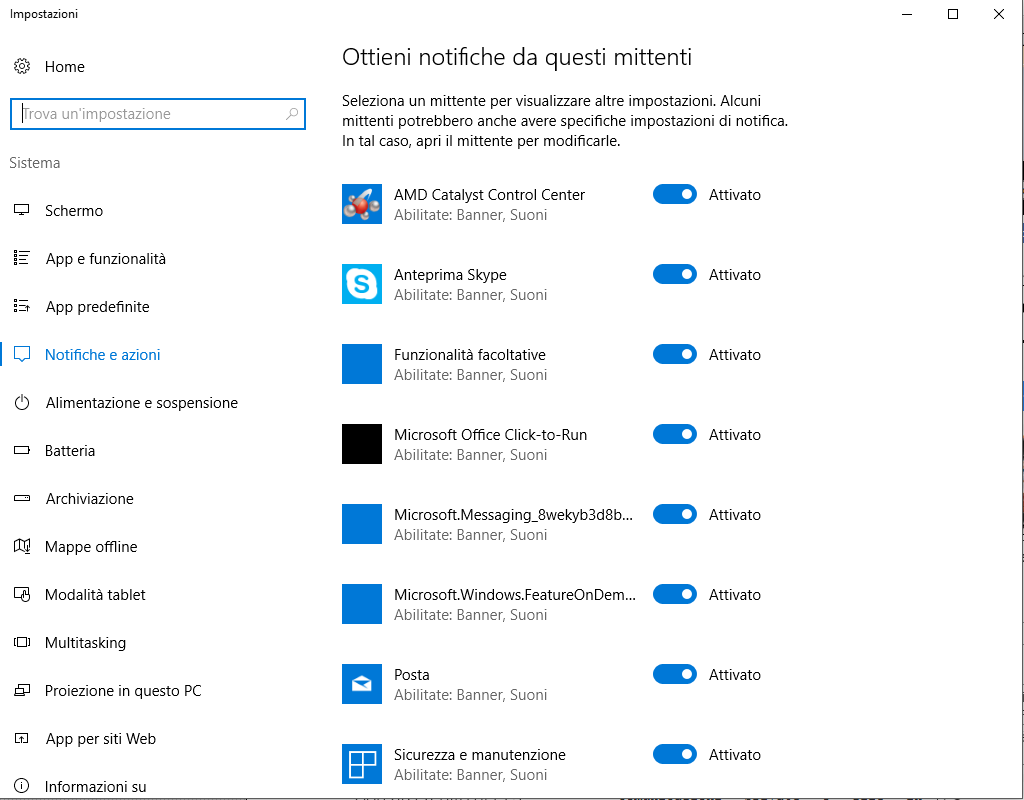Focus the Trova un'impostazione search box

coord(158,114)
